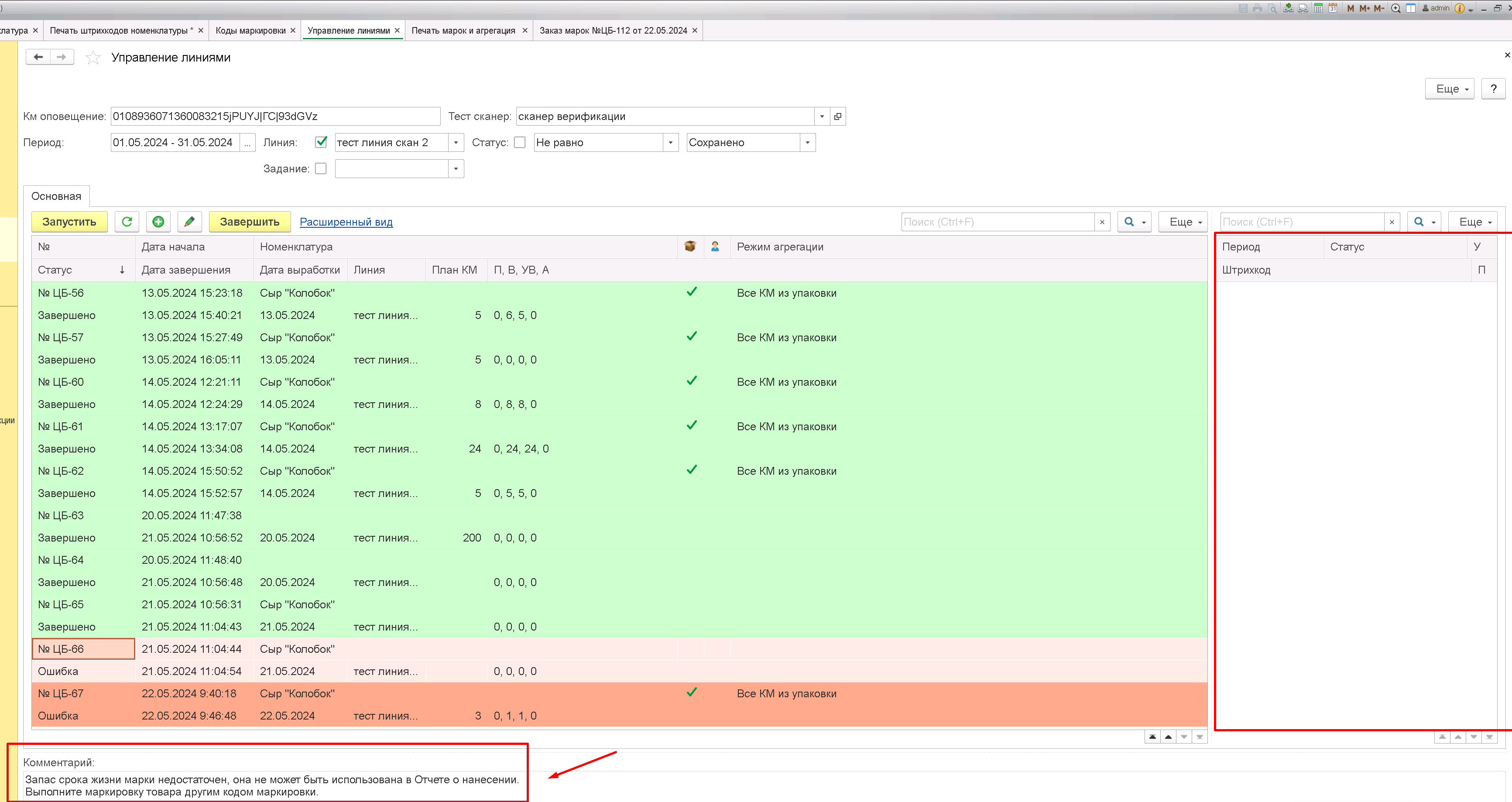Clear the main table search field
This screenshot has width=1512, height=802.
pos(1102,222)
